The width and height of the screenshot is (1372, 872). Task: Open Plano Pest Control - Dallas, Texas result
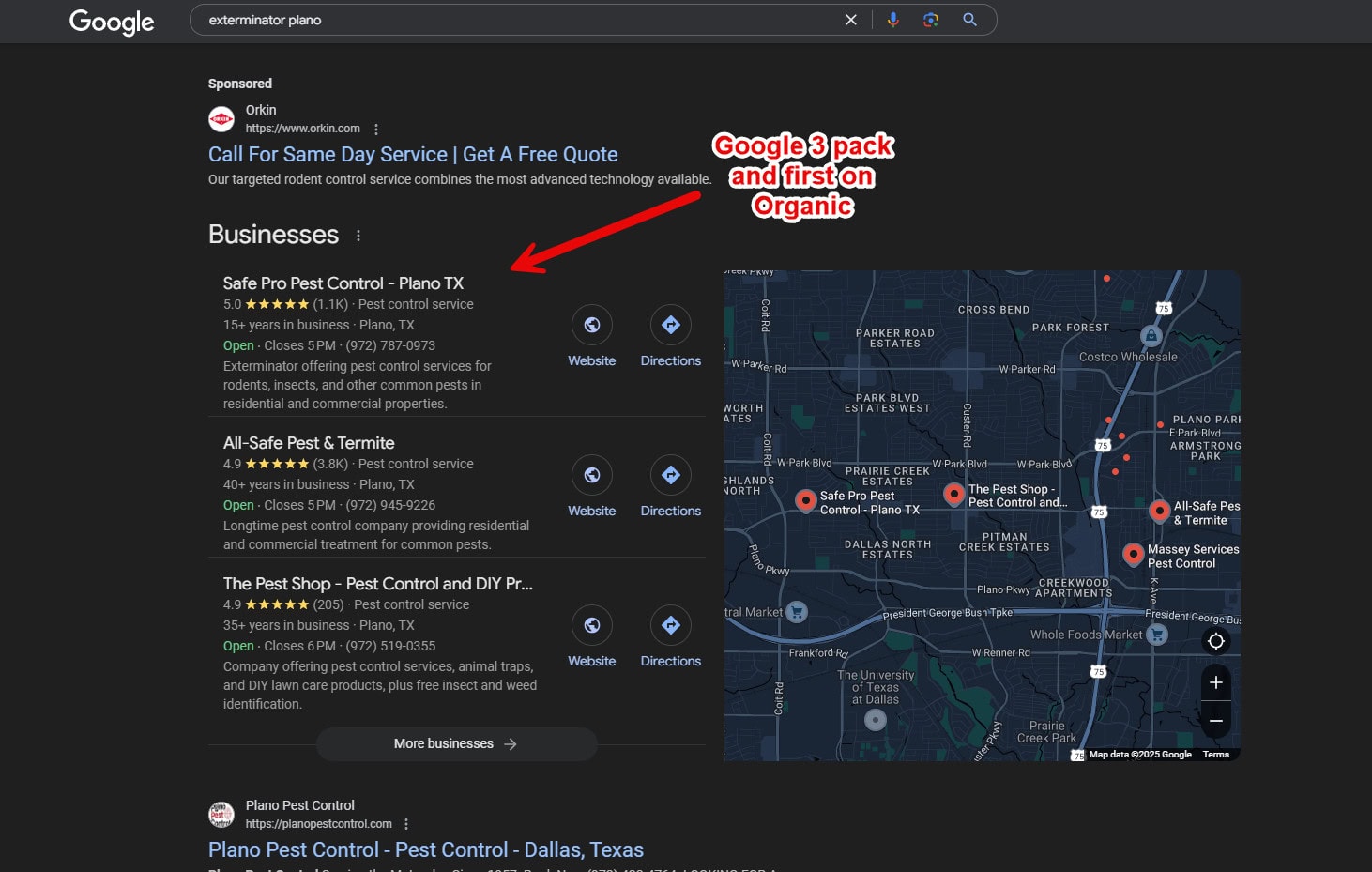point(426,849)
